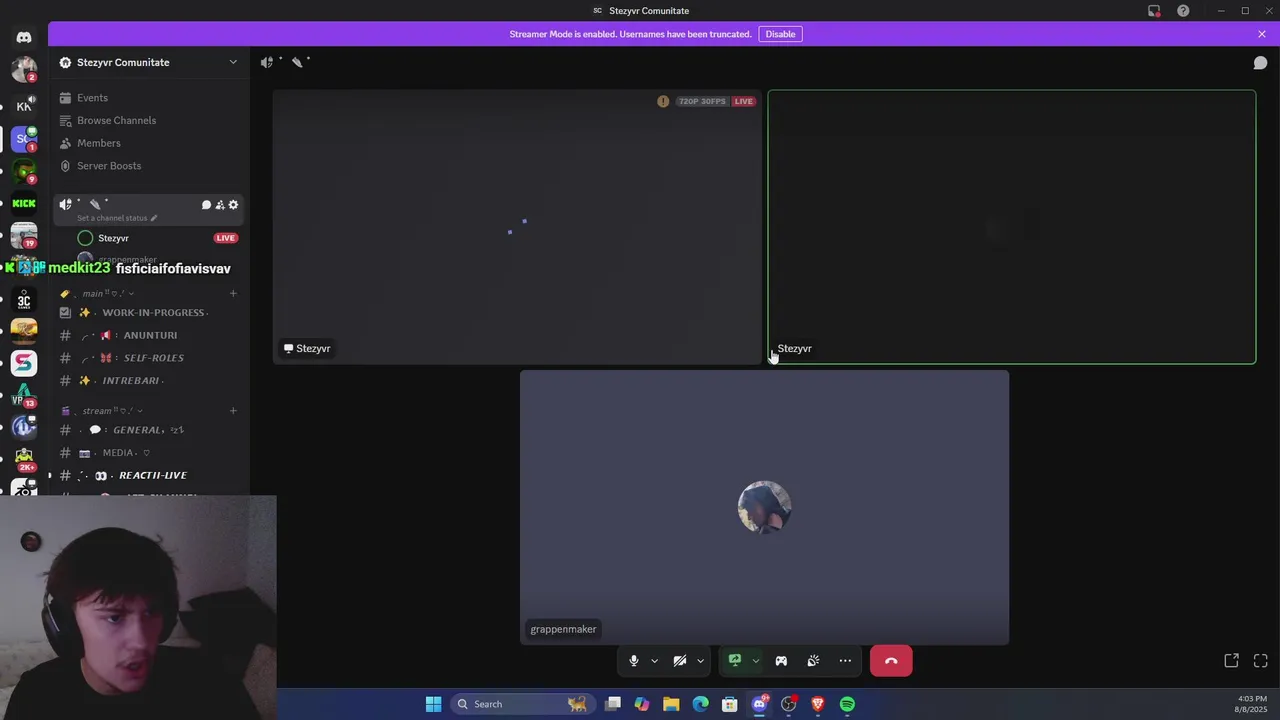Open the KICK server icon
1280x720 pixels.
coord(24,203)
